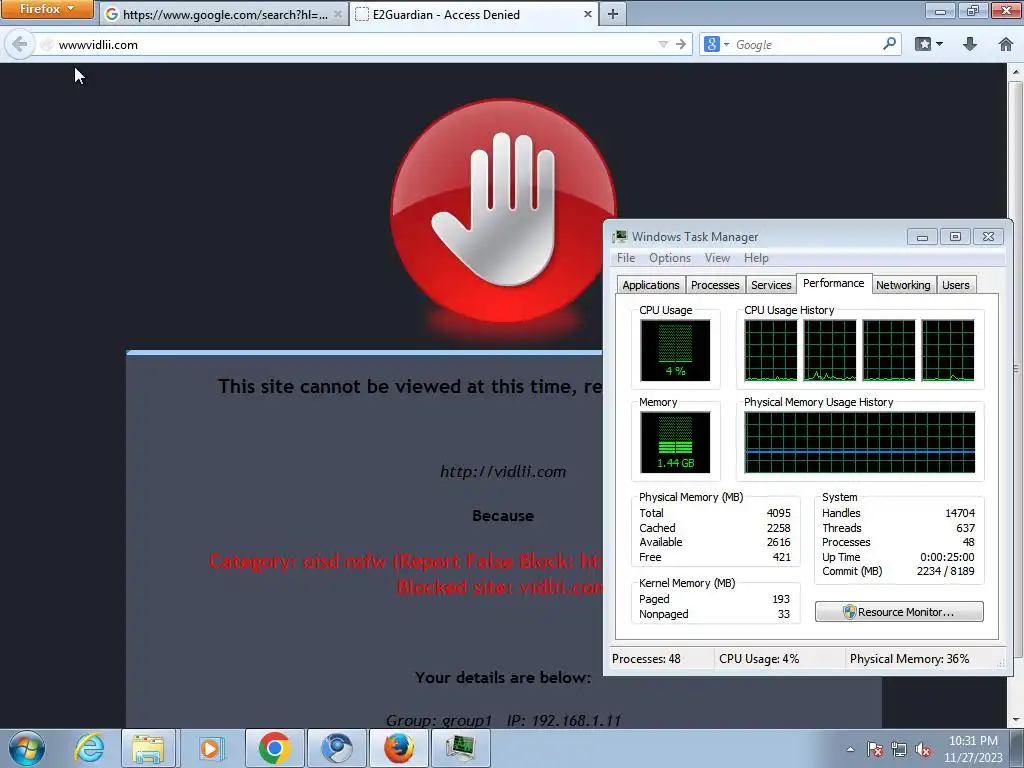
Task: Switch to the Services tab
Action: pos(771,285)
